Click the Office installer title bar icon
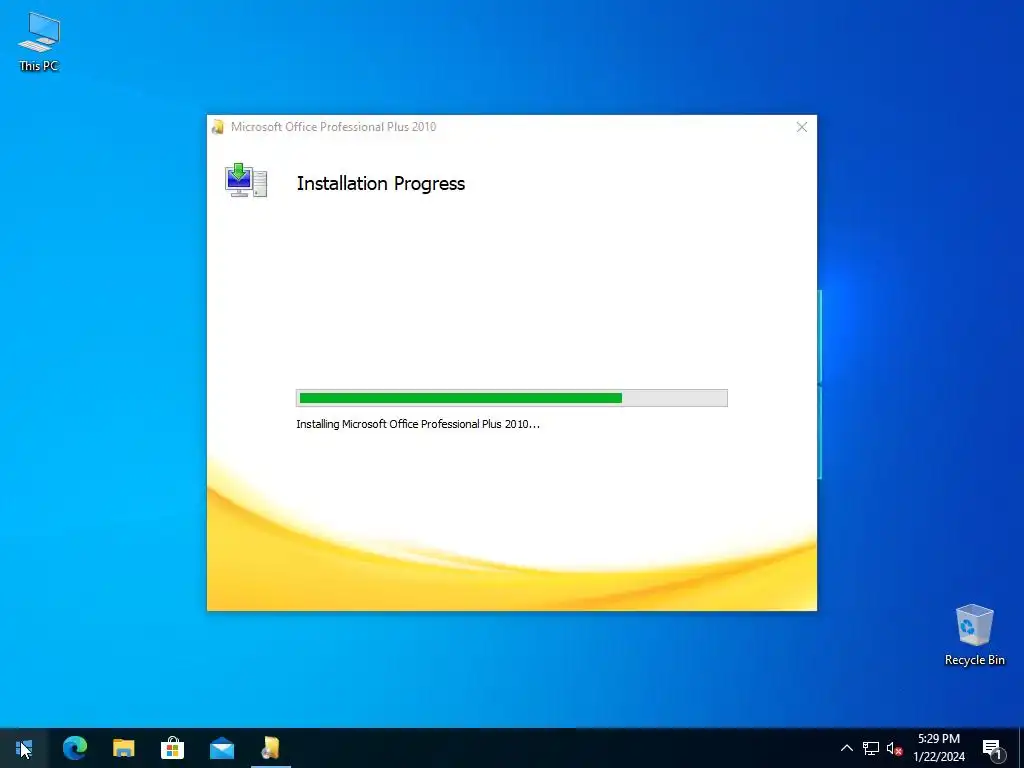The height and width of the screenshot is (768, 1024). [217, 127]
